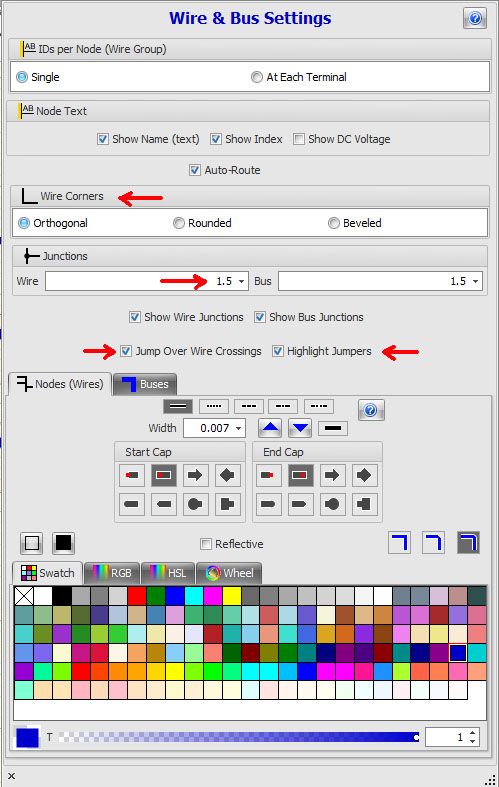This screenshot has width=499, height=787.
Task: Open the RGB color tab
Action: tap(112, 573)
